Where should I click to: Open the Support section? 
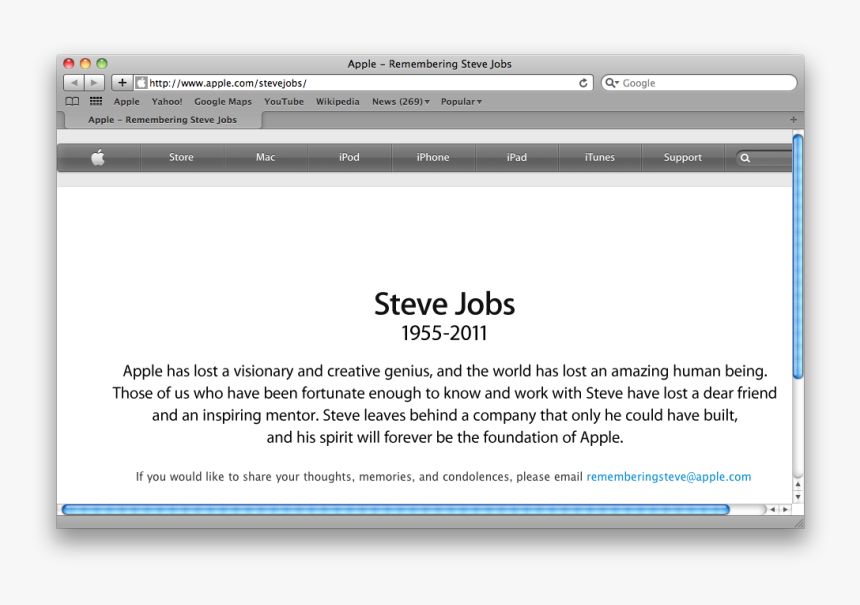click(683, 157)
